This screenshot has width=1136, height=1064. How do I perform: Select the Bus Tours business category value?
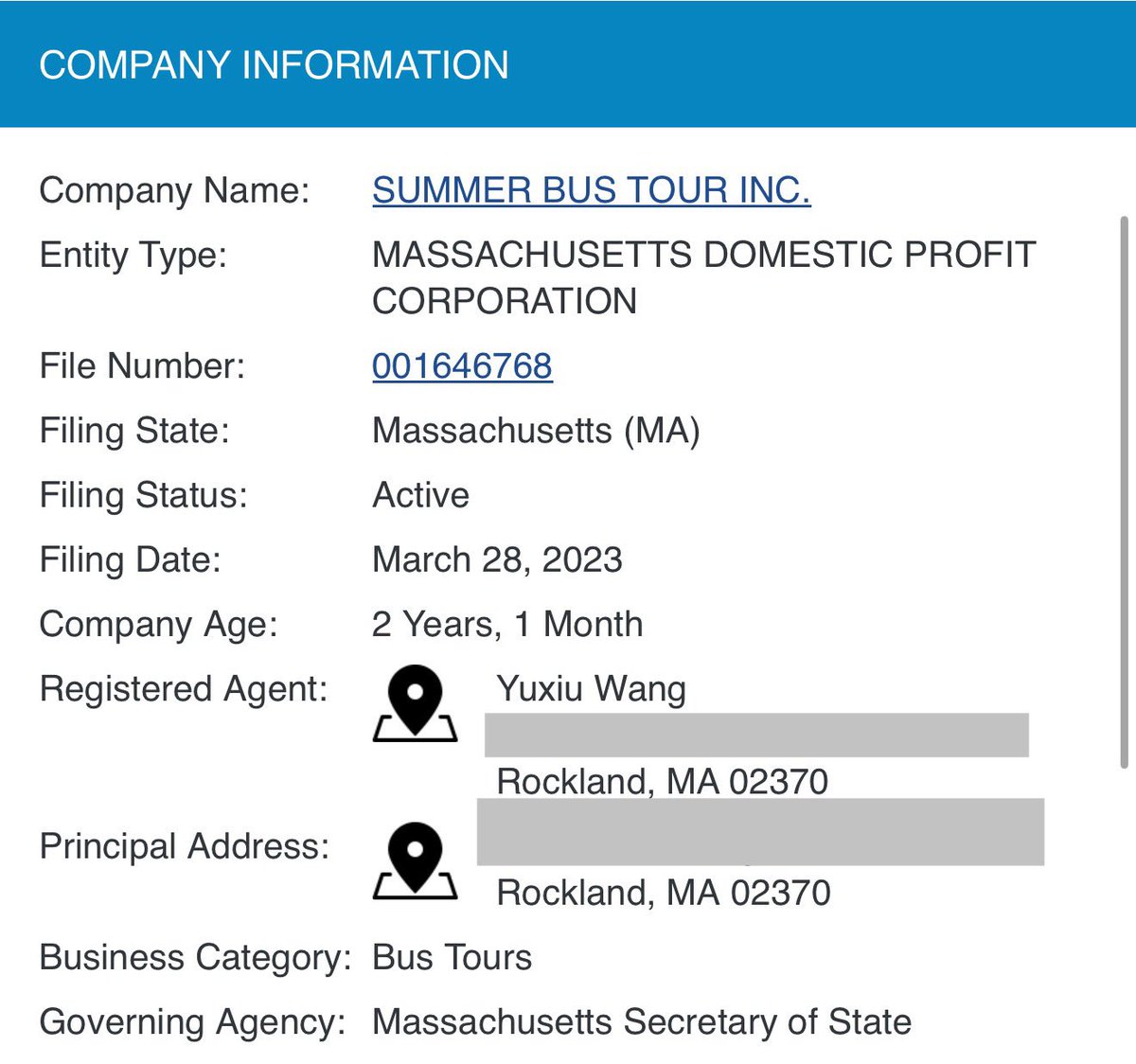click(x=452, y=957)
